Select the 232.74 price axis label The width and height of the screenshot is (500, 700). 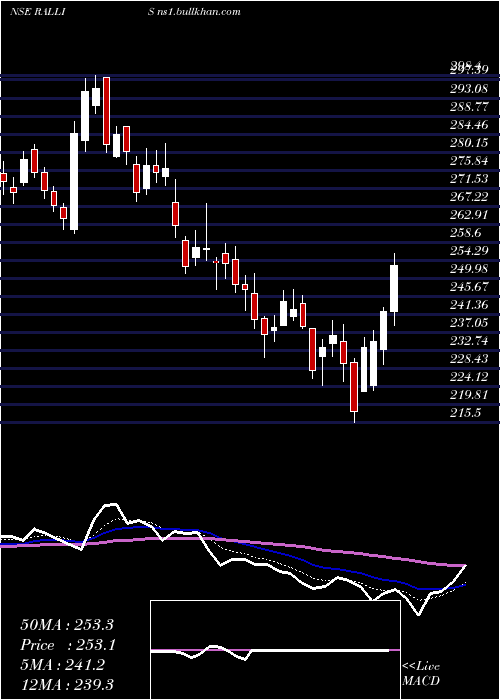click(x=468, y=341)
